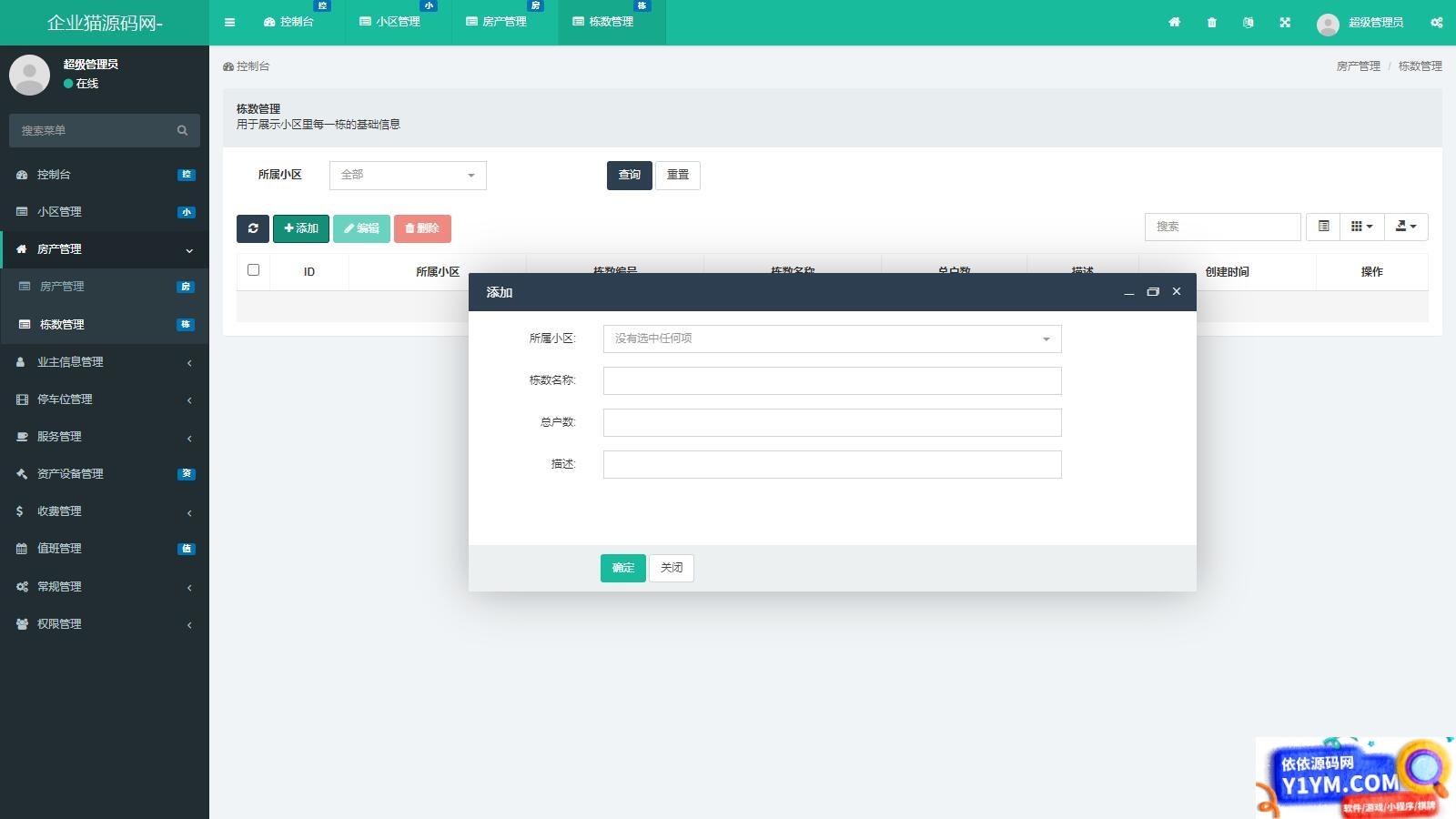Open the settings gears icon at top right
The image size is (1456, 819).
coord(1437,22)
